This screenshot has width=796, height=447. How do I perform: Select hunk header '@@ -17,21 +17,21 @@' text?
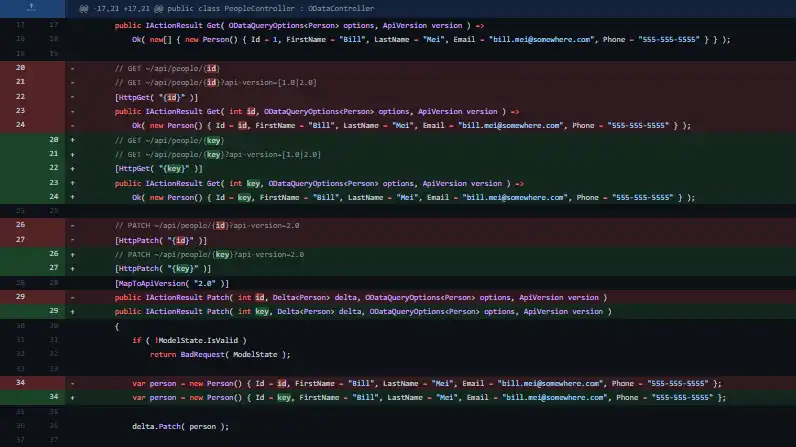[x=122, y=9]
